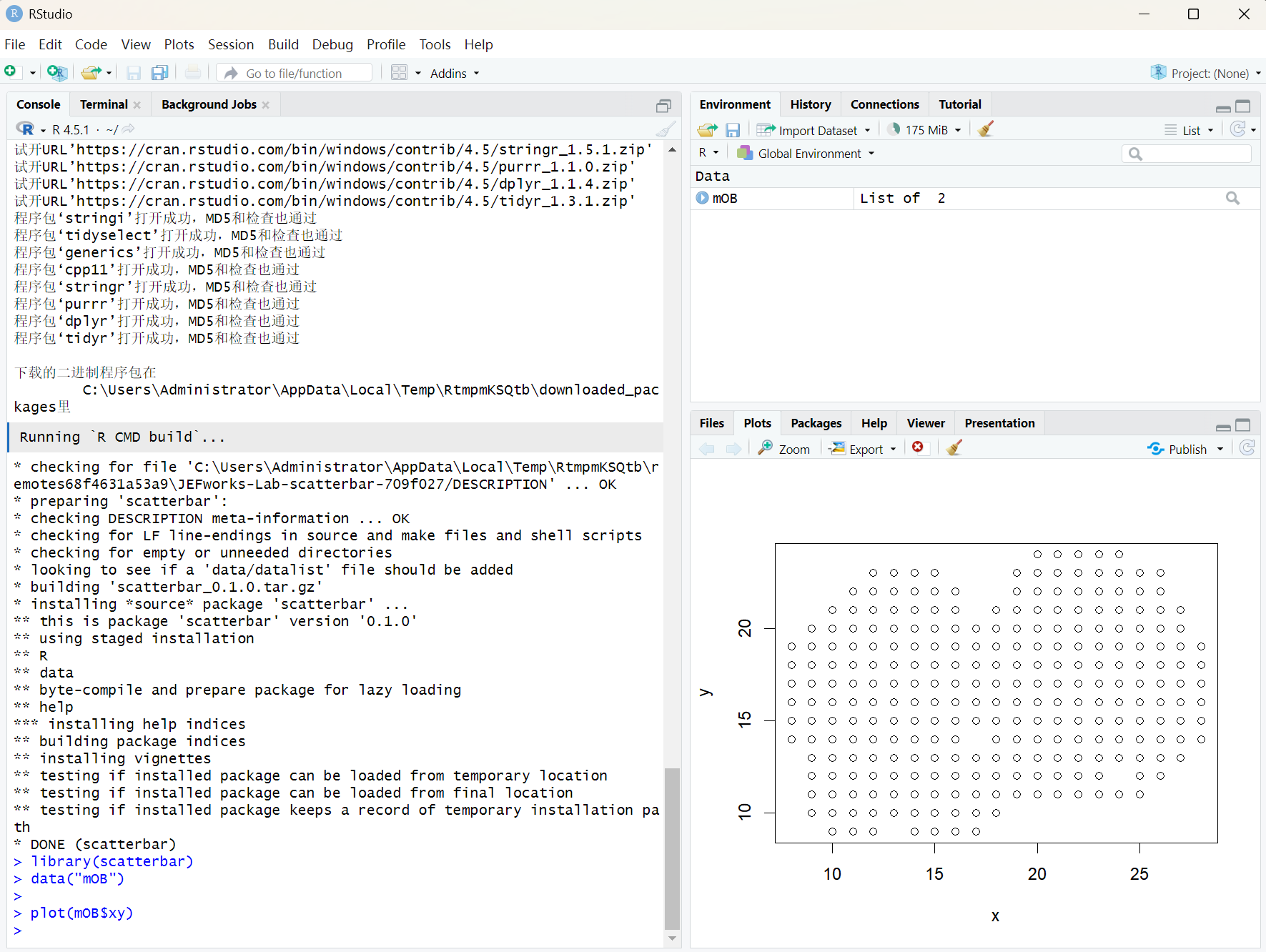Clear console with the broom icon
Screen dimensions: 1266x952
point(666,129)
